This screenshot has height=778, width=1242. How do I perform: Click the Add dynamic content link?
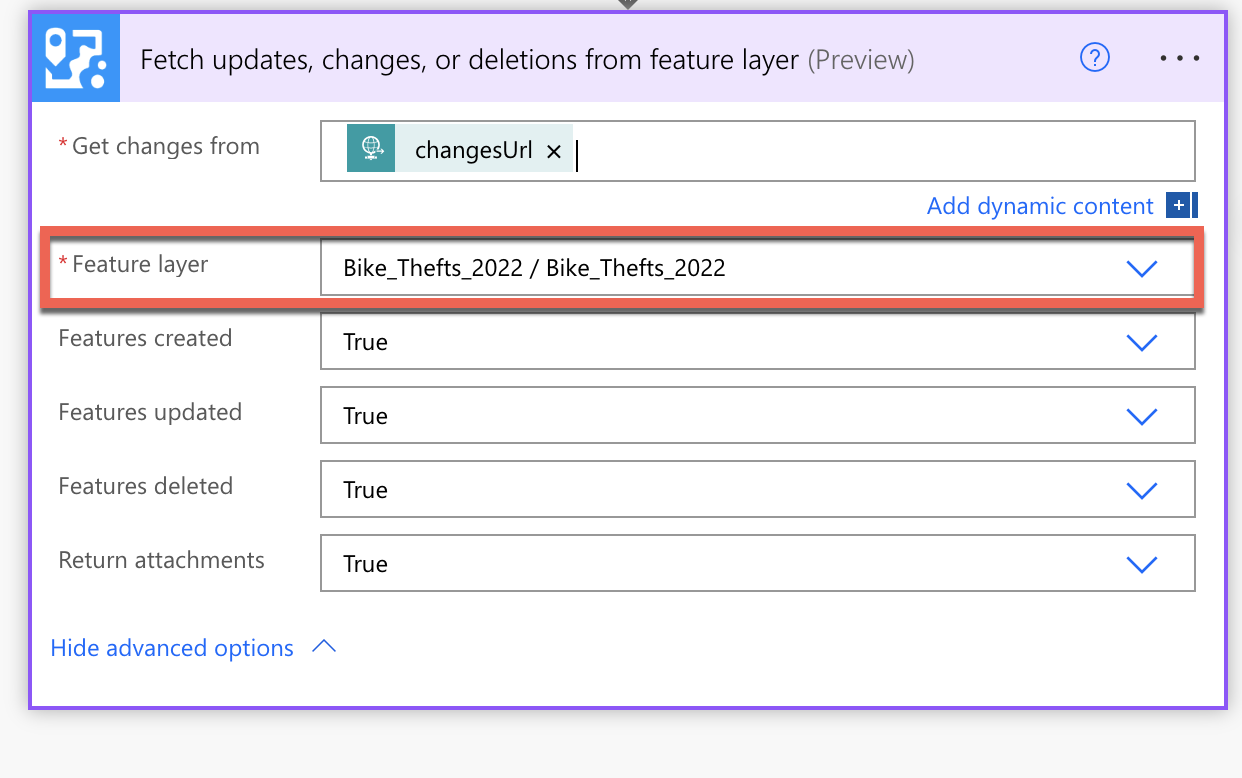1040,206
